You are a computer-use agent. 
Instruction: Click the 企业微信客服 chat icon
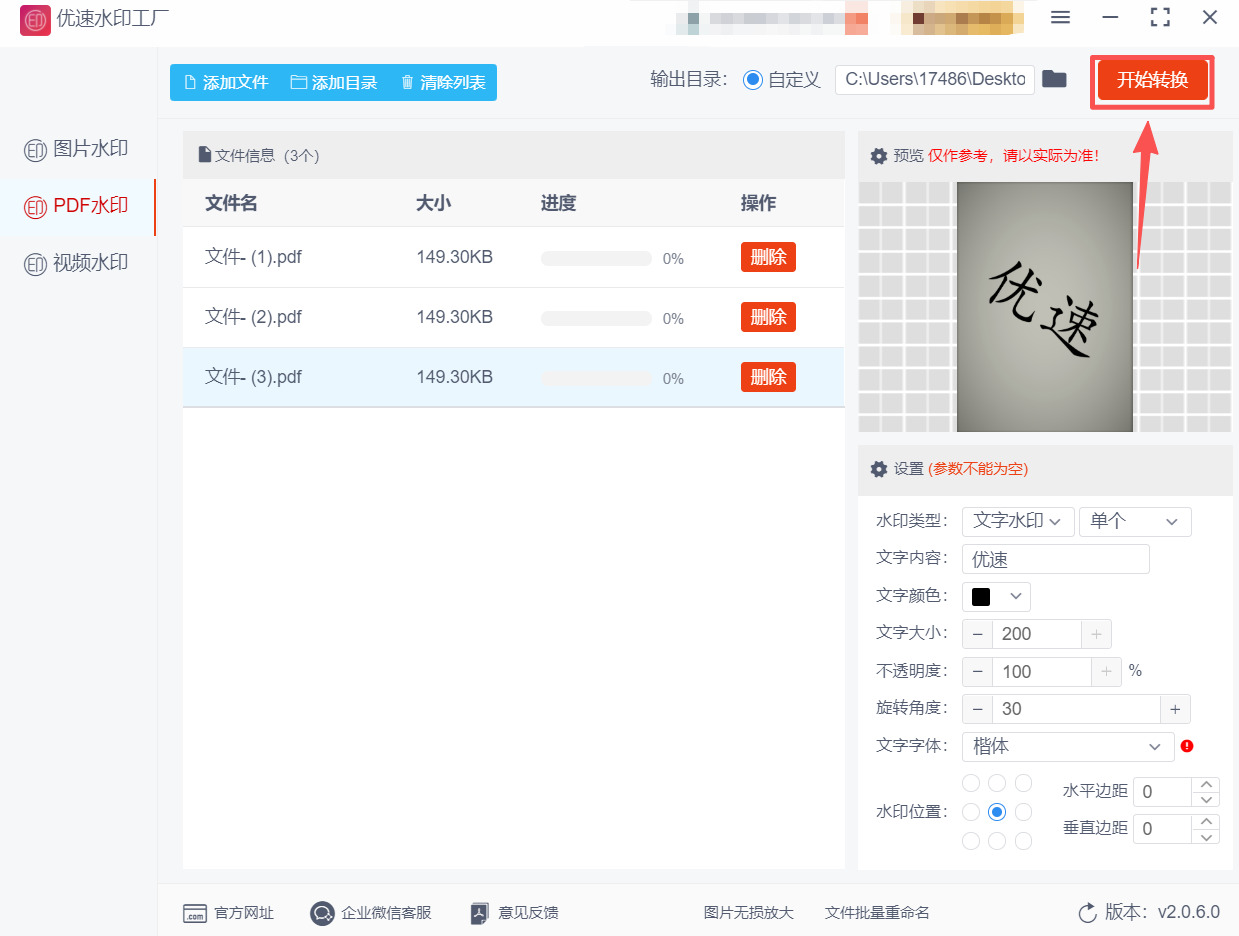pyautogui.click(x=322, y=913)
